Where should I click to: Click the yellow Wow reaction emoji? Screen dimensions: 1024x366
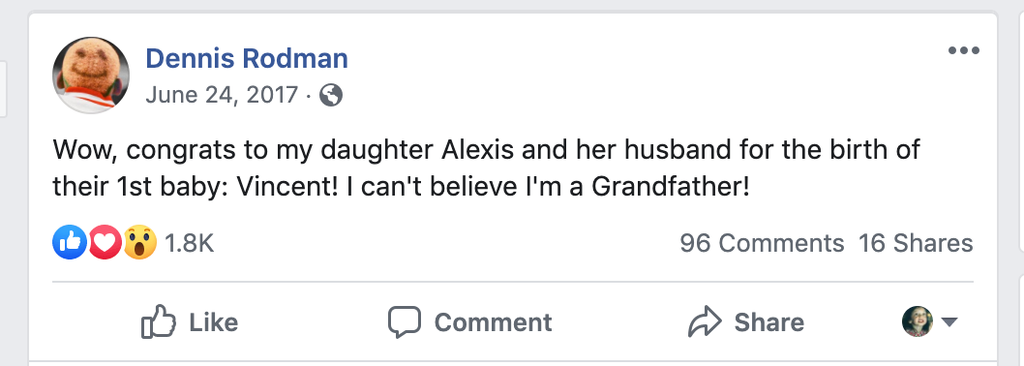[140, 242]
